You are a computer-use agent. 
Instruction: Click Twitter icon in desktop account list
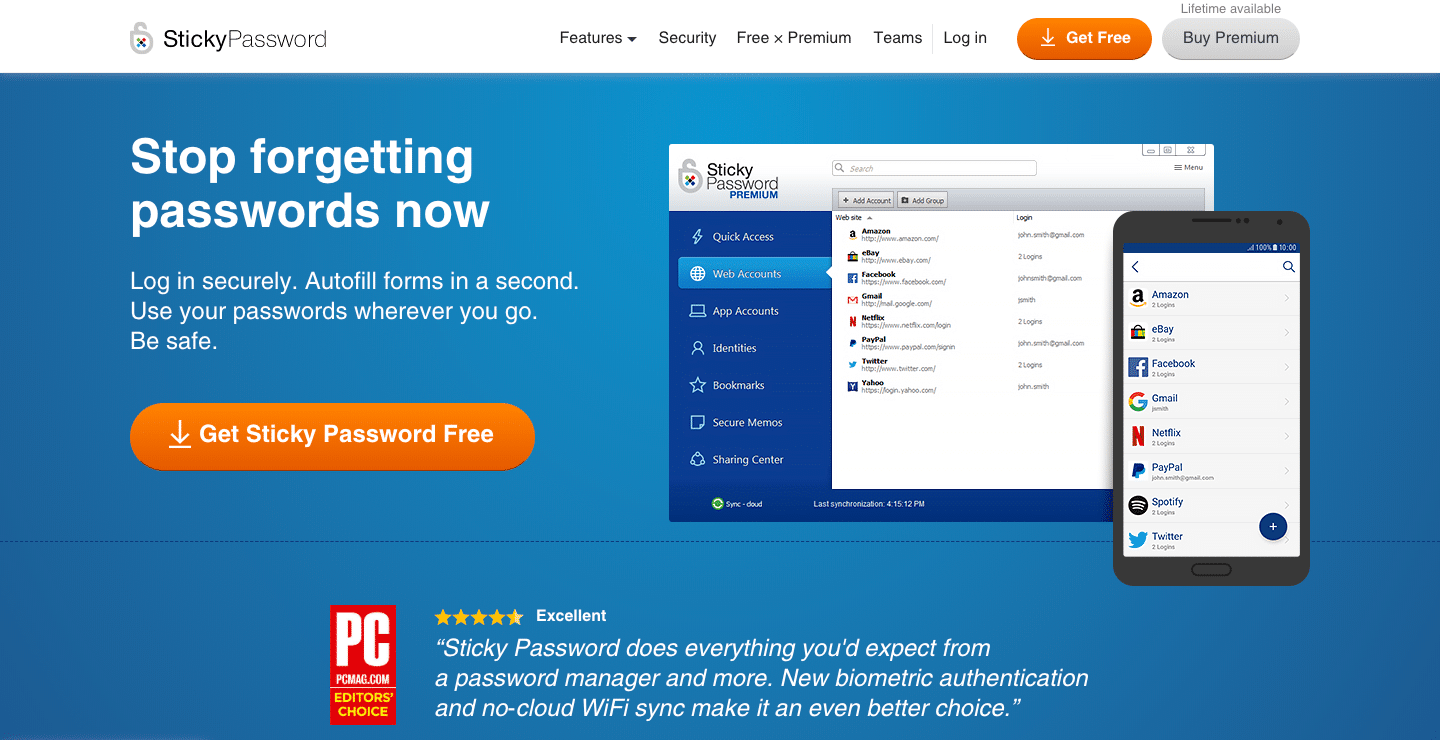tap(852, 365)
